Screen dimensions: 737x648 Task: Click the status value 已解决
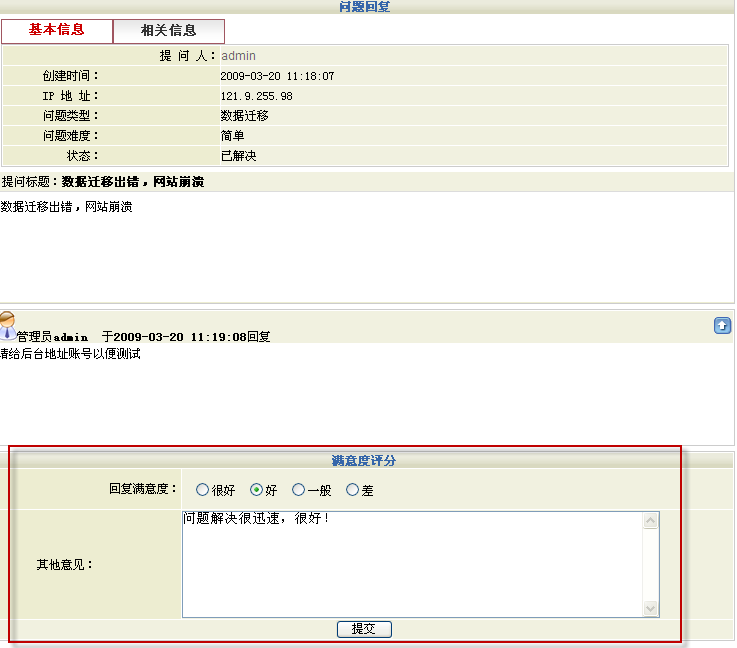click(238, 156)
